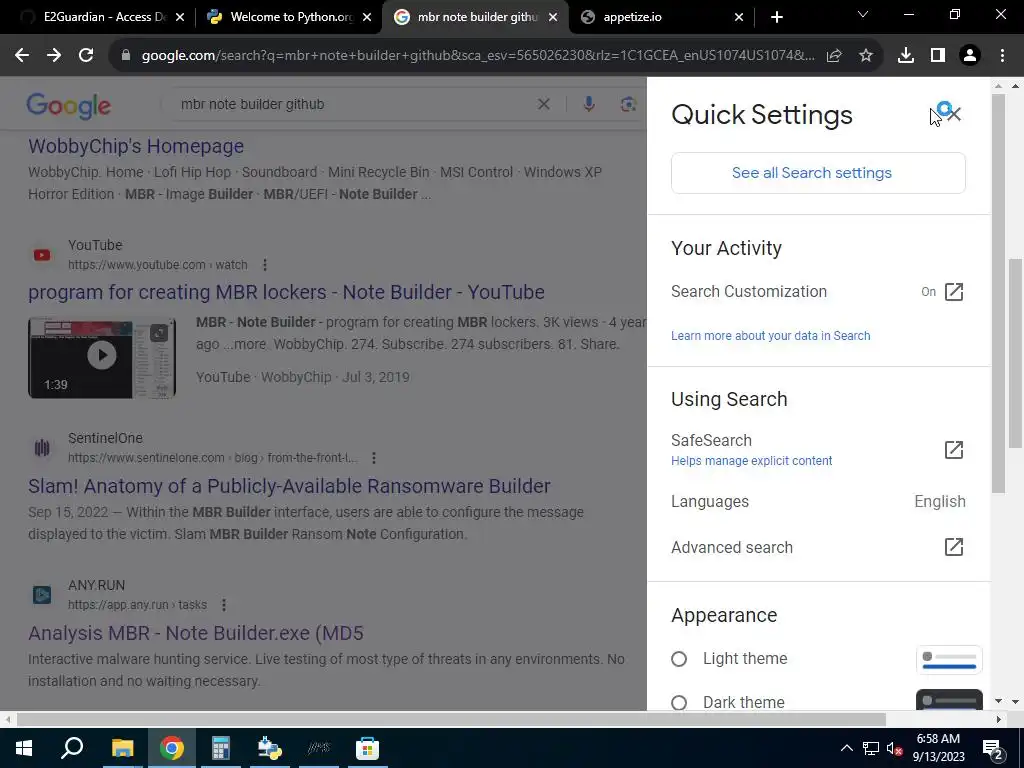Click the YouTube favicon in results

pos(42,255)
